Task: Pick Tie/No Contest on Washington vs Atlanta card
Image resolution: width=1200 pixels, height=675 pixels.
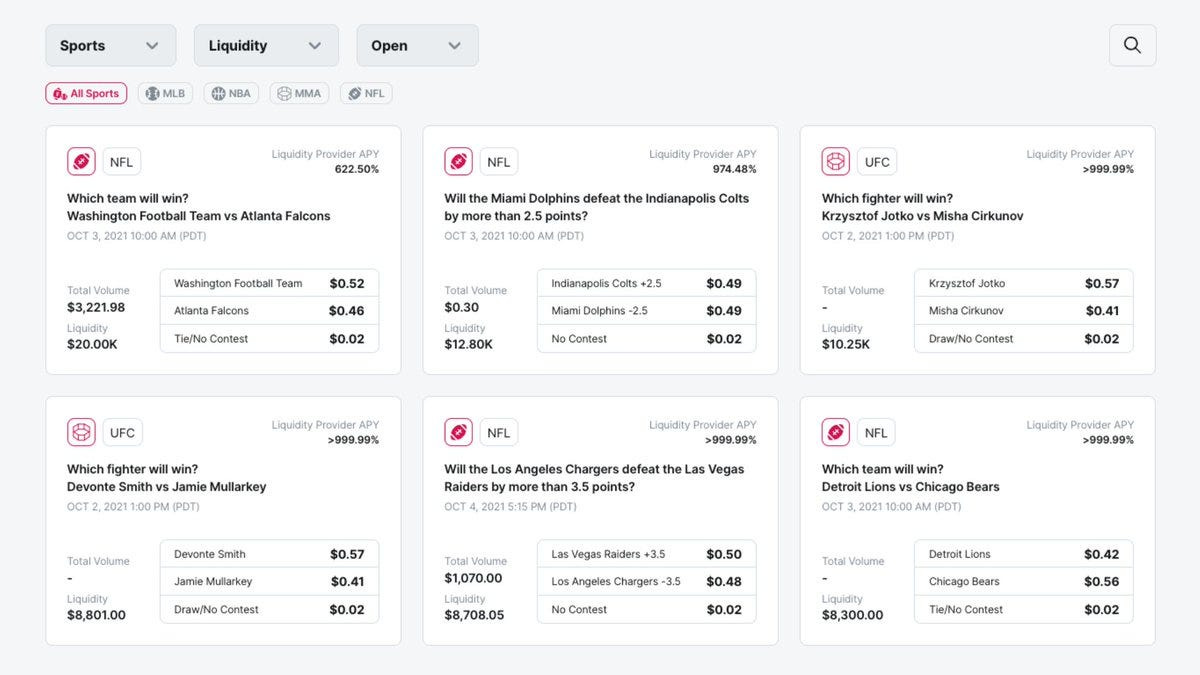Action: pos(269,339)
